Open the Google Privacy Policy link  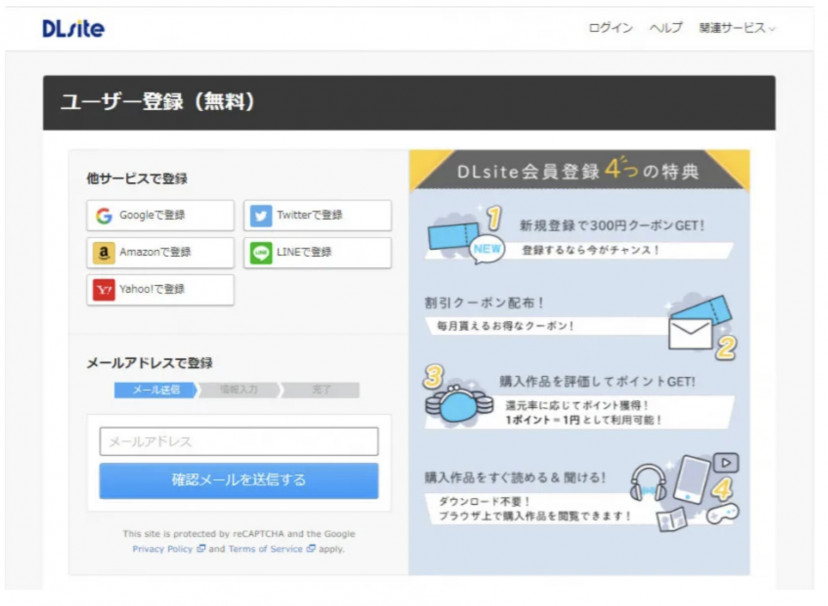click(x=168, y=549)
